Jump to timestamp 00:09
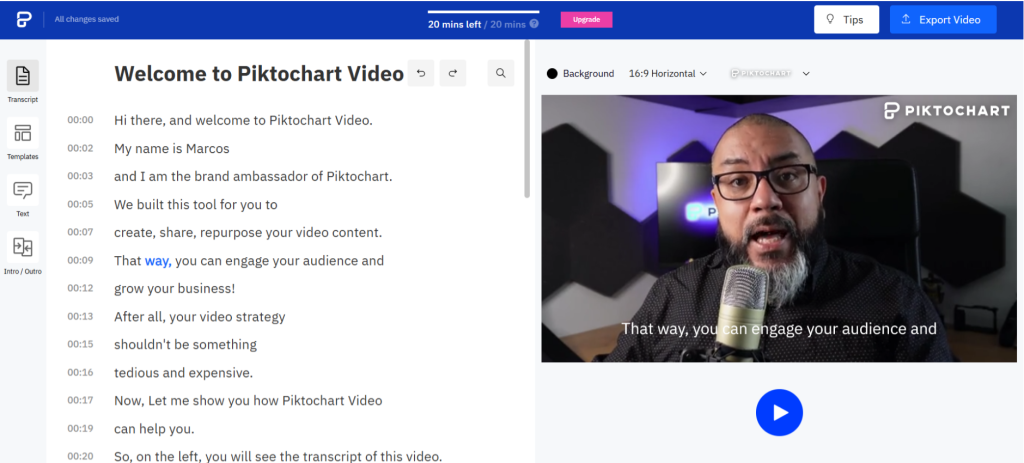The image size is (1024, 463). click(80, 260)
